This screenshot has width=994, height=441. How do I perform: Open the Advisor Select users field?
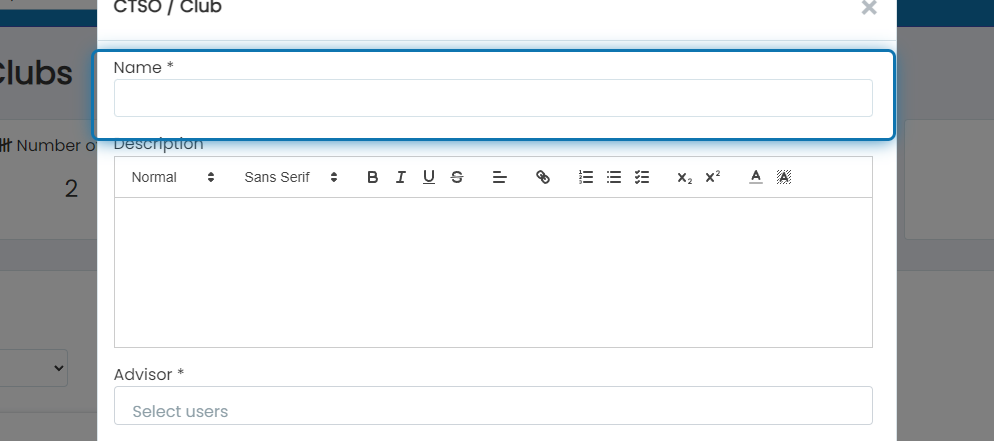tap(493, 406)
